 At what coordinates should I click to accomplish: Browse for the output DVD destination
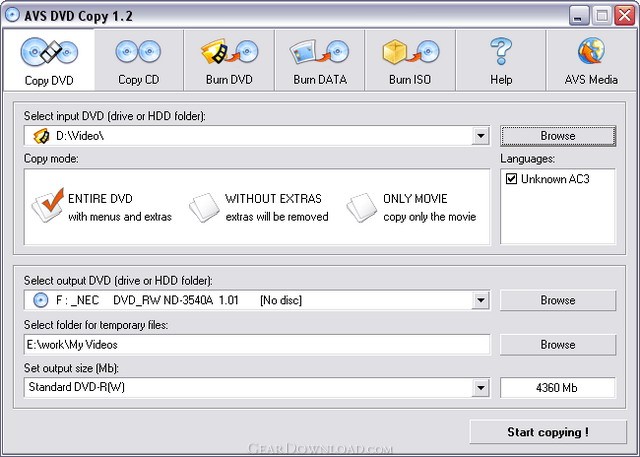[x=558, y=300]
